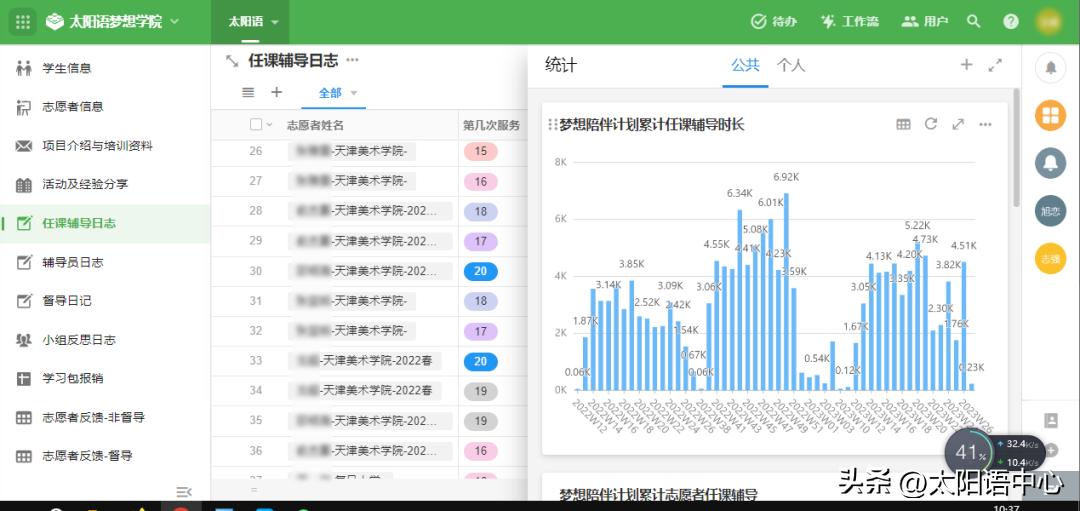This screenshot has height=511, width=1080.
Task: Add a new view with plus icon
Action: 276,92
